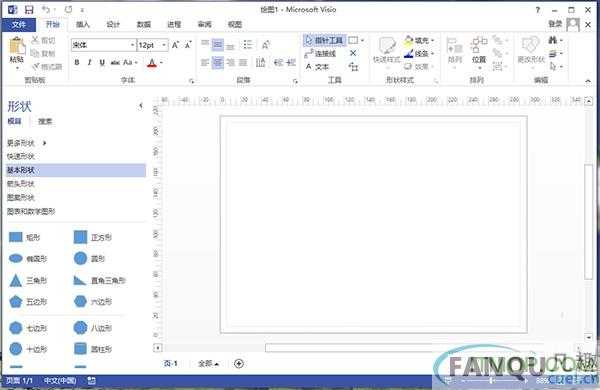The width and height of the screenshot is (600, 390).
Task: Collapse the Shapes pane arrow
Action: coord(141,105)
